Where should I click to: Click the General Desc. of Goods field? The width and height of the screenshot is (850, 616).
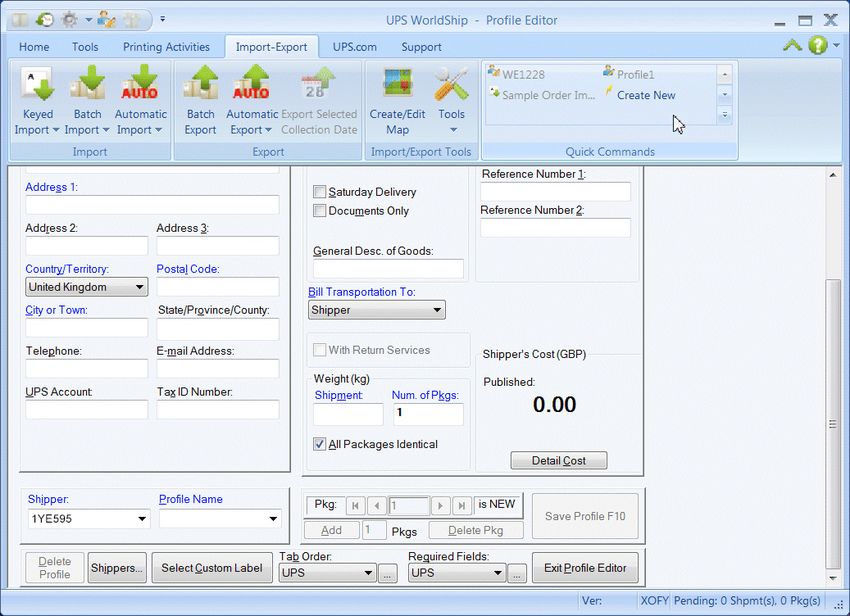coord(388,269)
